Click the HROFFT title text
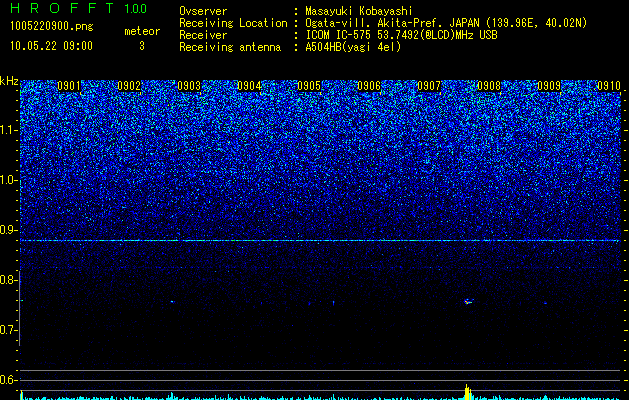Viewport: 629px width, 400px height. 61,8
